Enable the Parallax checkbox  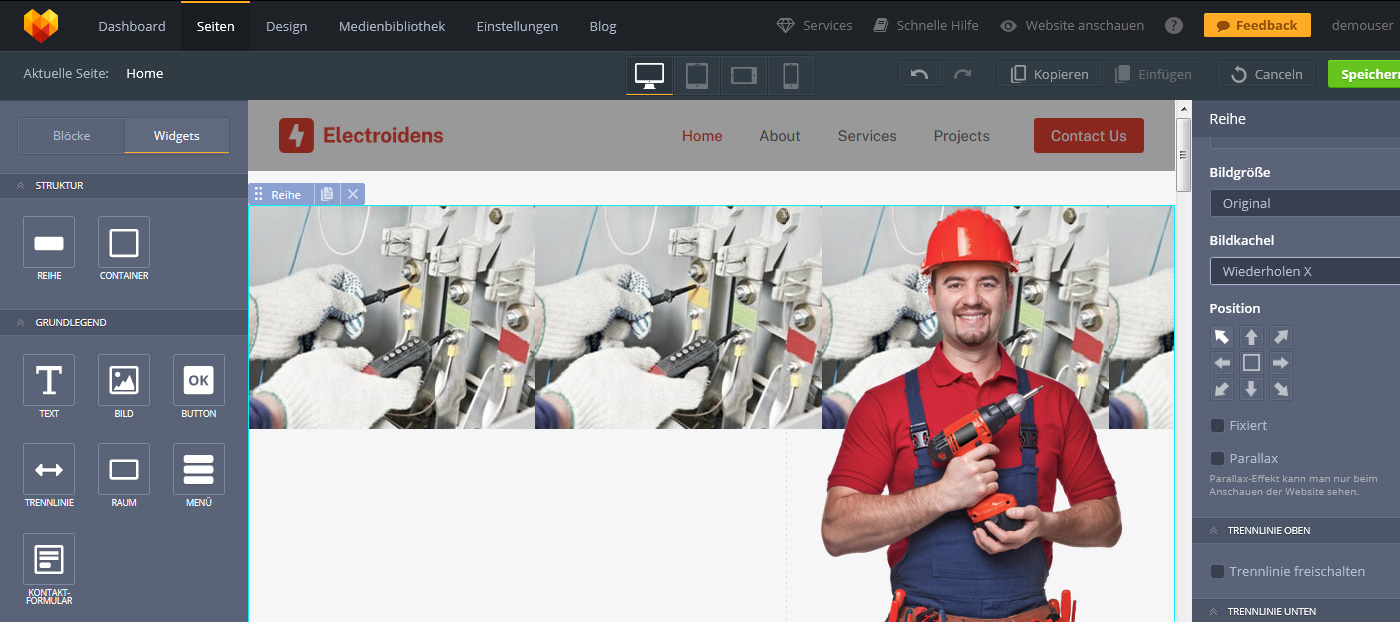[x=1217, y=458]
